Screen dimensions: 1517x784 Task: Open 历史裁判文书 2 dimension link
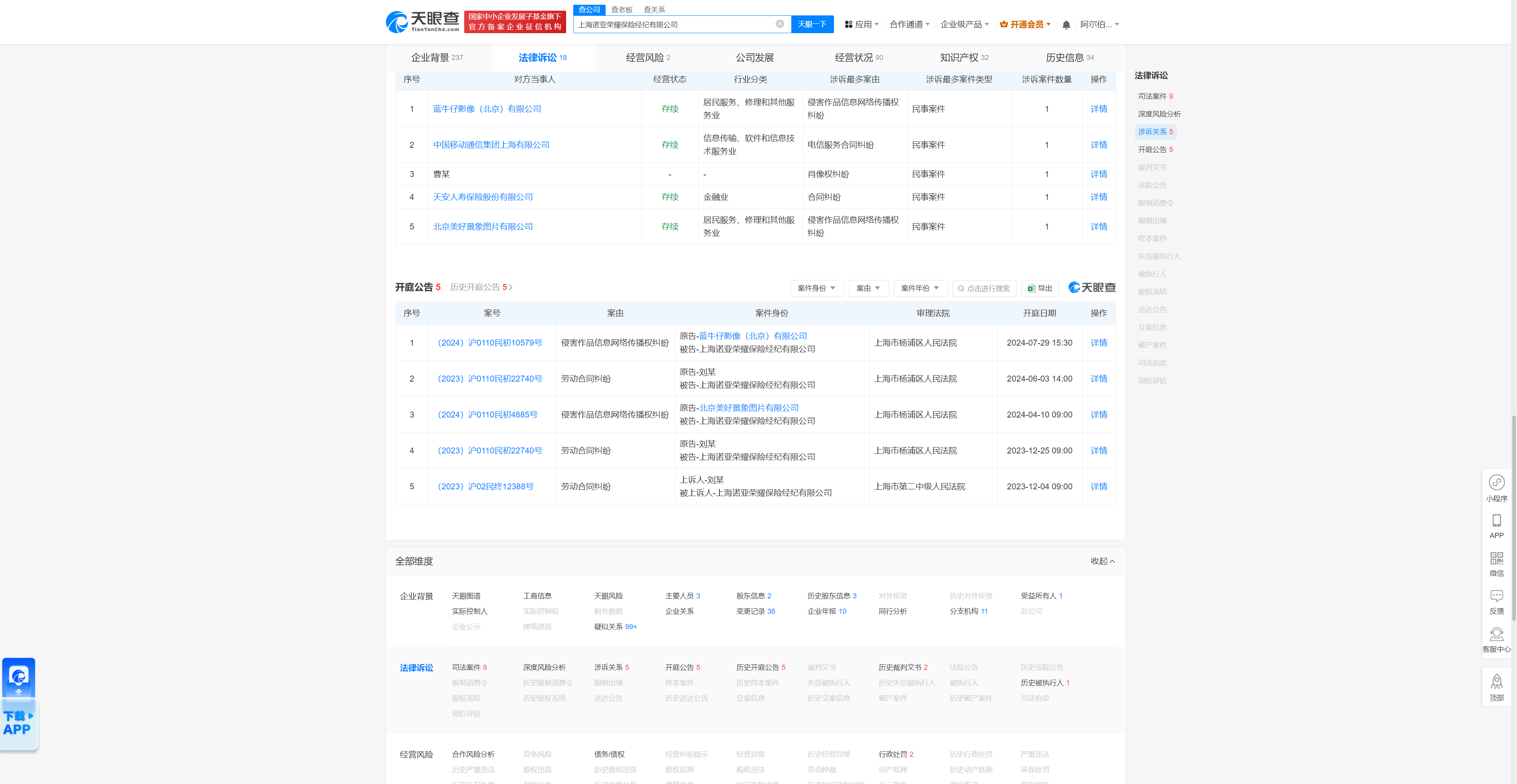(x=903, y=667)
